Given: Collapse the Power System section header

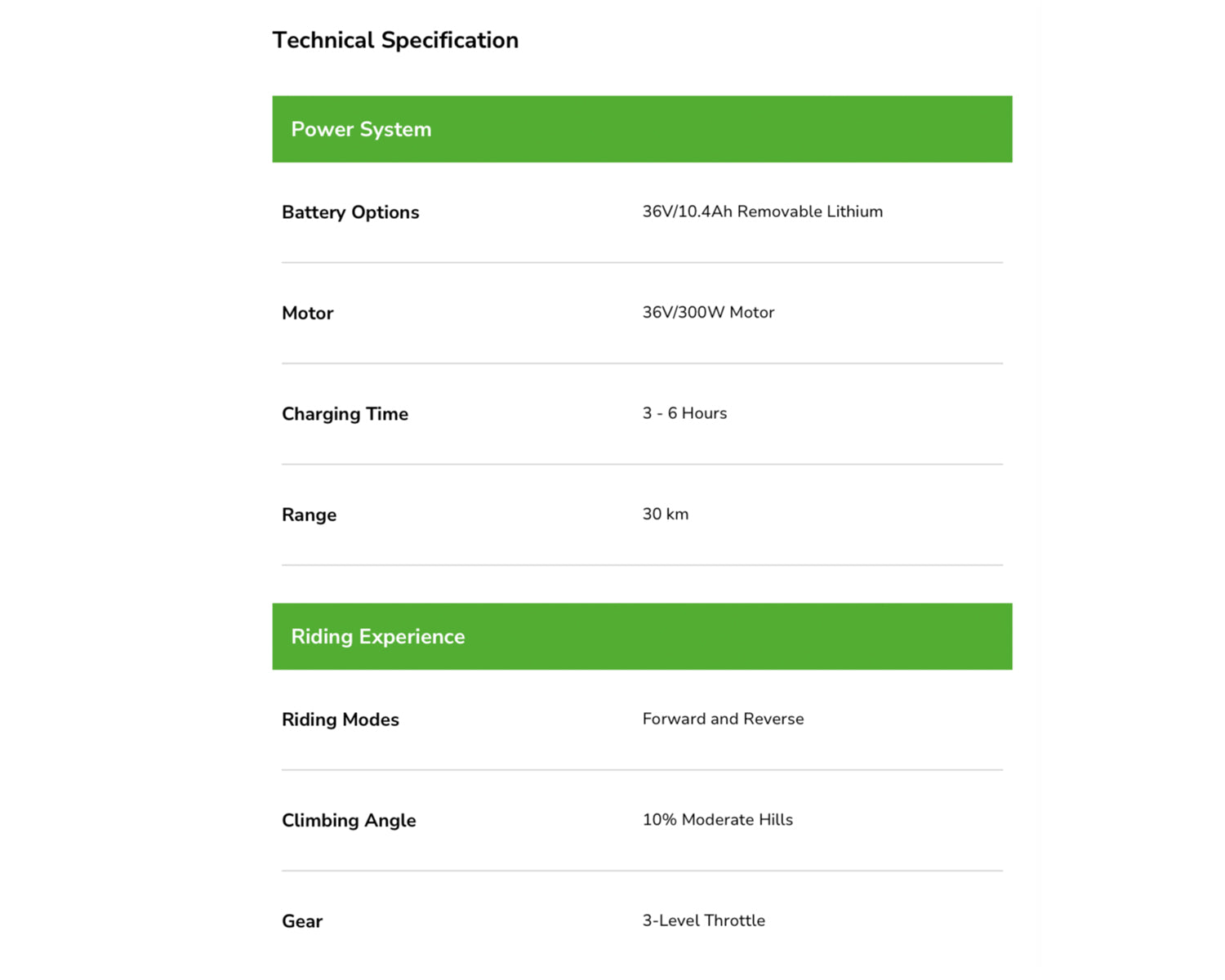Looking at the screenshot, I should coord(642,129).
